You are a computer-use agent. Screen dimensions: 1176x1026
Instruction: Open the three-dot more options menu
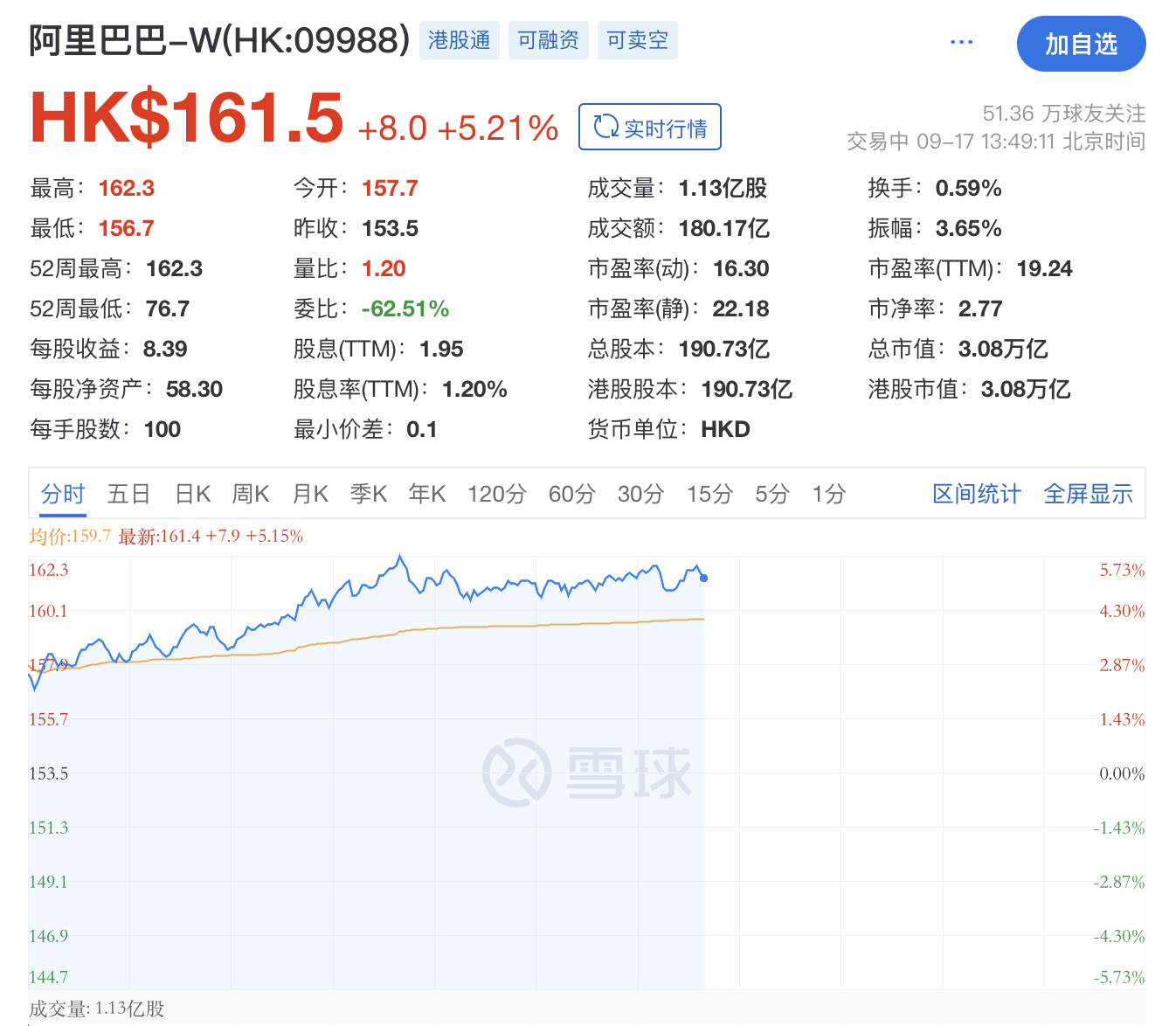(x=961, y=42)
